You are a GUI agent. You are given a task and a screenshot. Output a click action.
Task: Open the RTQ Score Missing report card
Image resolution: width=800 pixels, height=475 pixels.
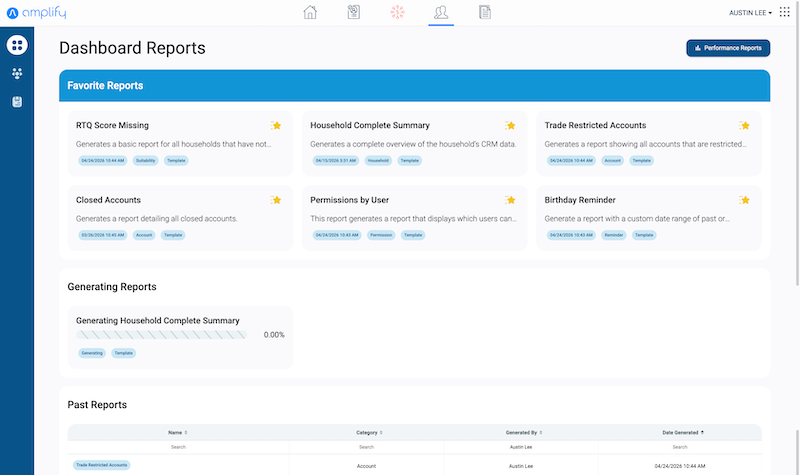point(180,143)
